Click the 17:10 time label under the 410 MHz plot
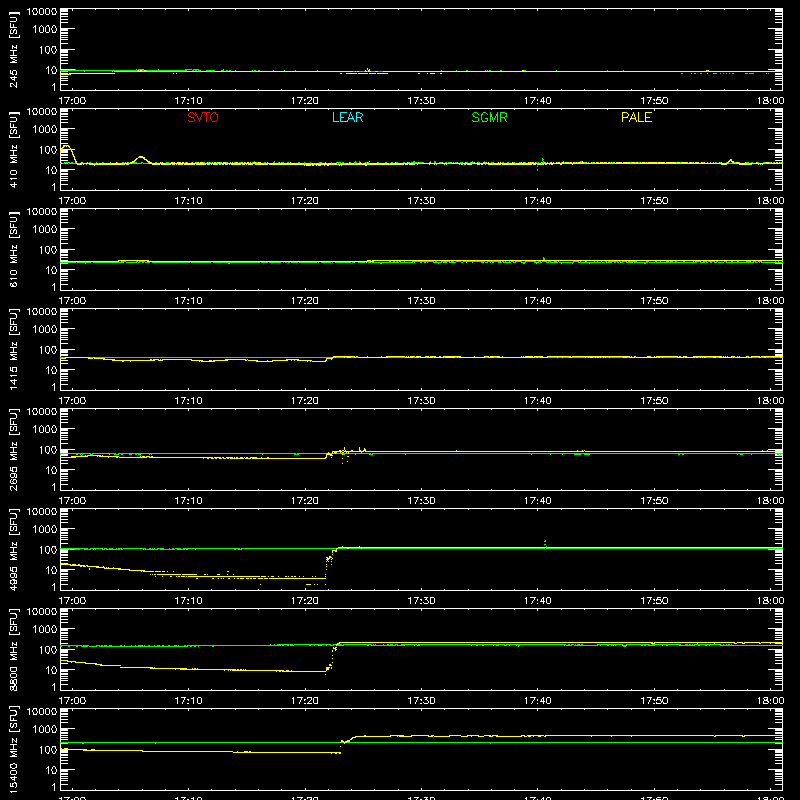The width and height of the screenshot is (800, 800). 189,201
